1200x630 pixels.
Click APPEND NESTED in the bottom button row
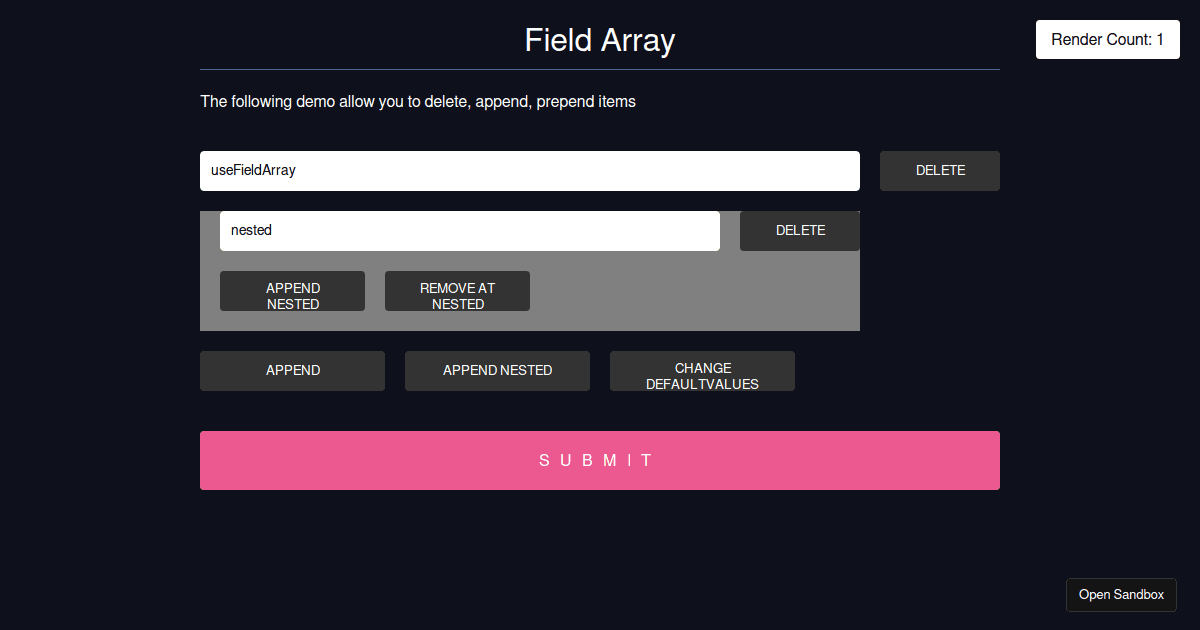(x=497, y=370)
